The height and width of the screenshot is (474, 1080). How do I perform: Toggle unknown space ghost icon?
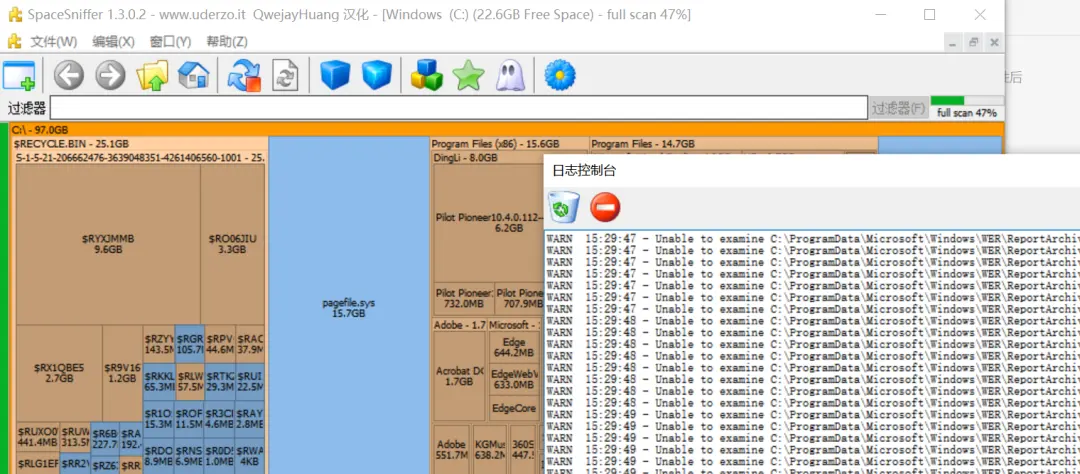(510, 75)
